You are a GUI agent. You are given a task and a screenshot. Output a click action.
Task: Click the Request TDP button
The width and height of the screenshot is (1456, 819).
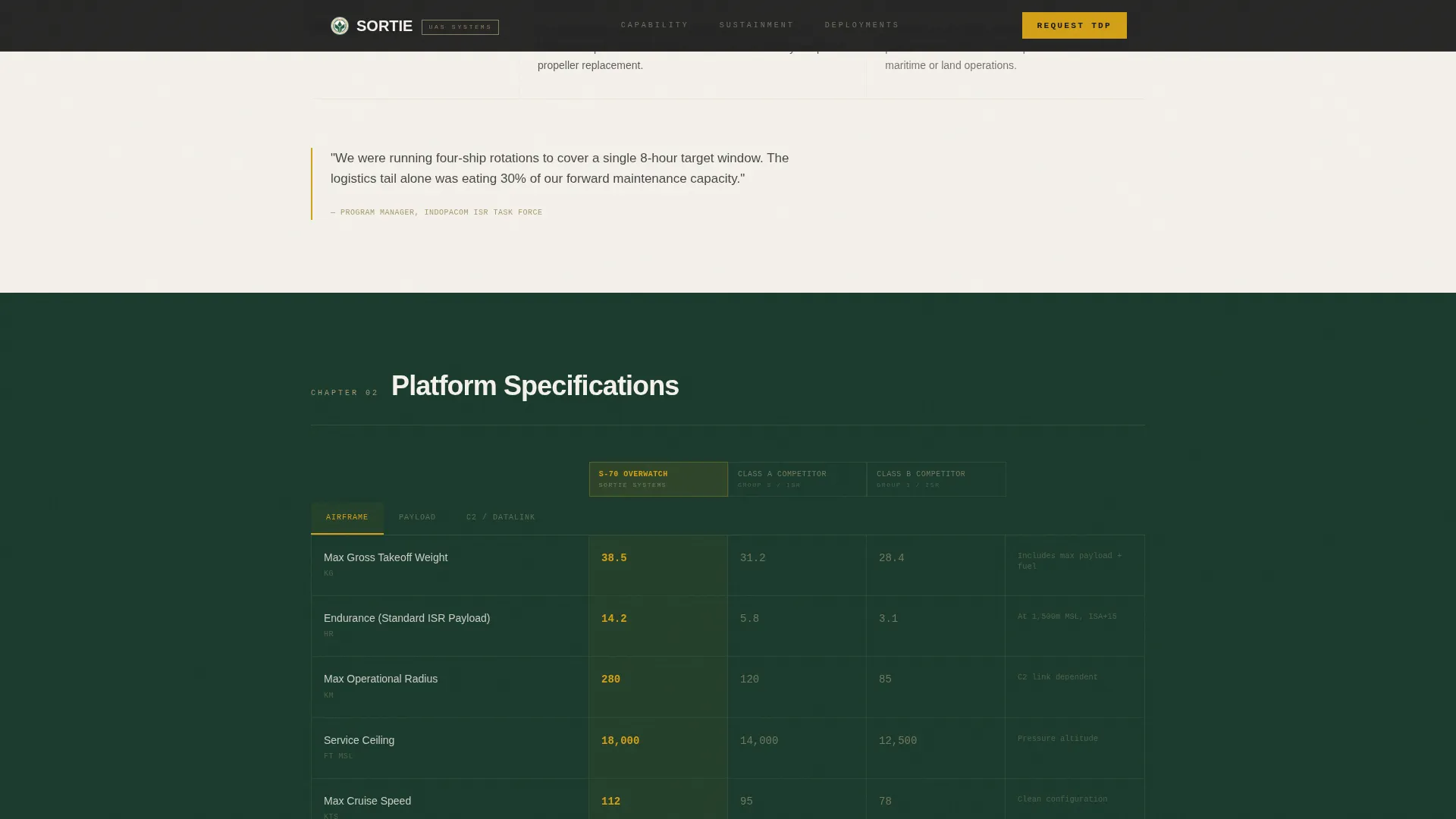[x=1074, y=26]
